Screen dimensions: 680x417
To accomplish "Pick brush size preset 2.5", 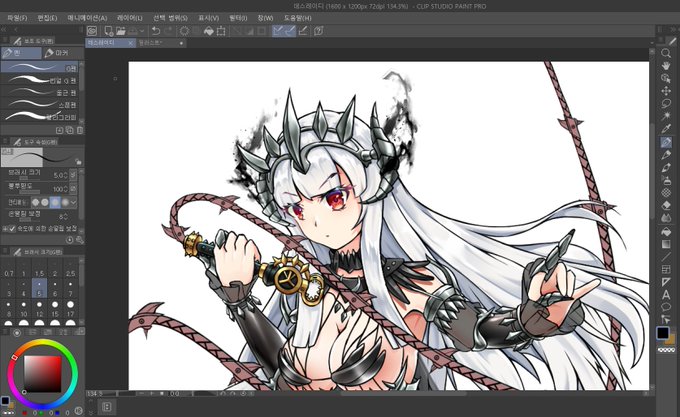I will (71, 270).
